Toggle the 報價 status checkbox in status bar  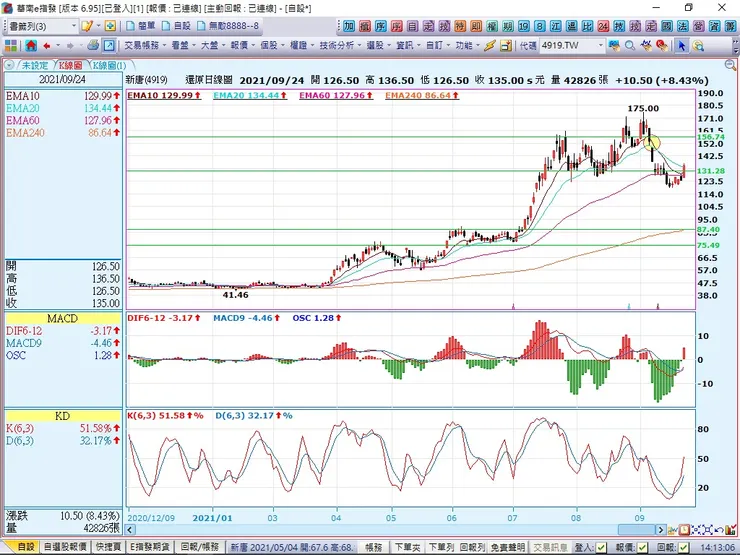pos(643,548)
